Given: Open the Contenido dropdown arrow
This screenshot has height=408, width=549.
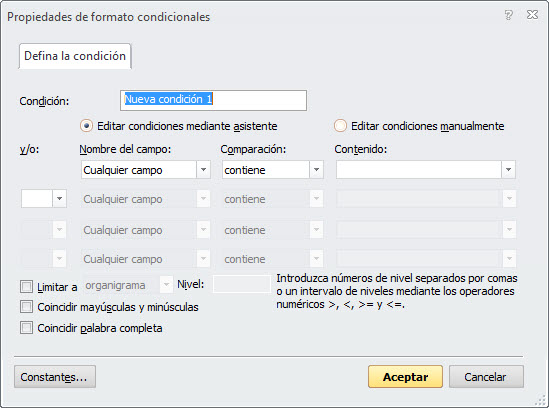Looking at the screenshot, I should [508, 170].
